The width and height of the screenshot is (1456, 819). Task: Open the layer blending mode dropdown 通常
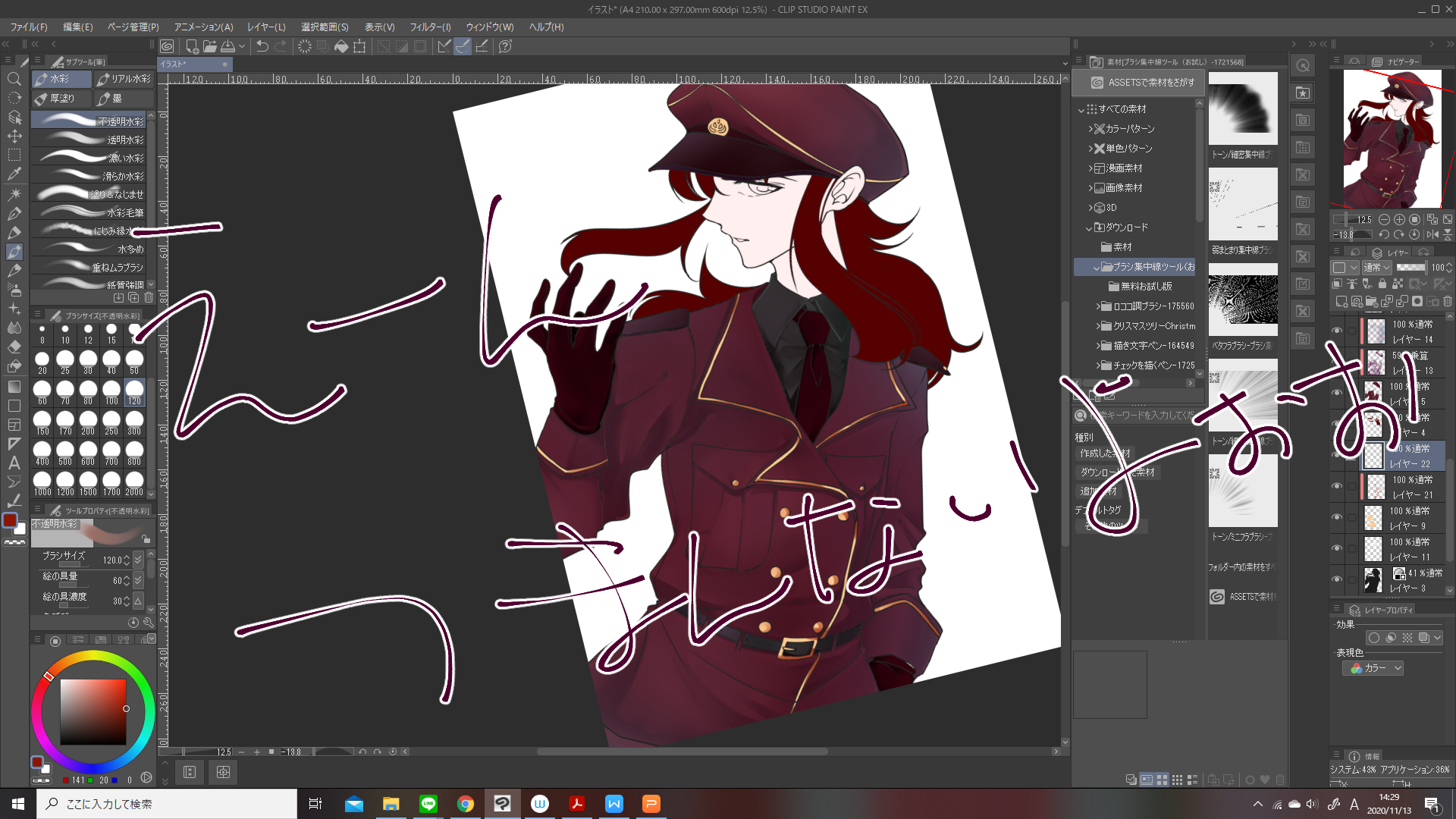[x=1376, y=268]
